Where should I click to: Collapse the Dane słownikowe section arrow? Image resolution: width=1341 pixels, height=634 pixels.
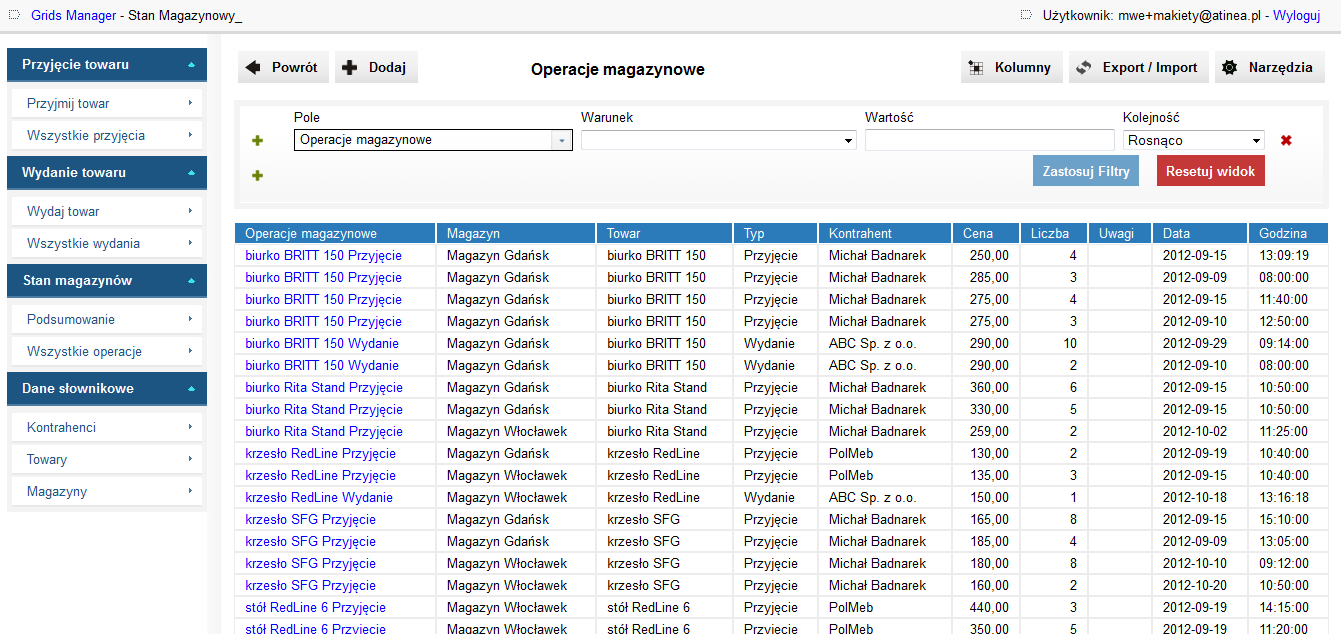(x=191, y=389)
